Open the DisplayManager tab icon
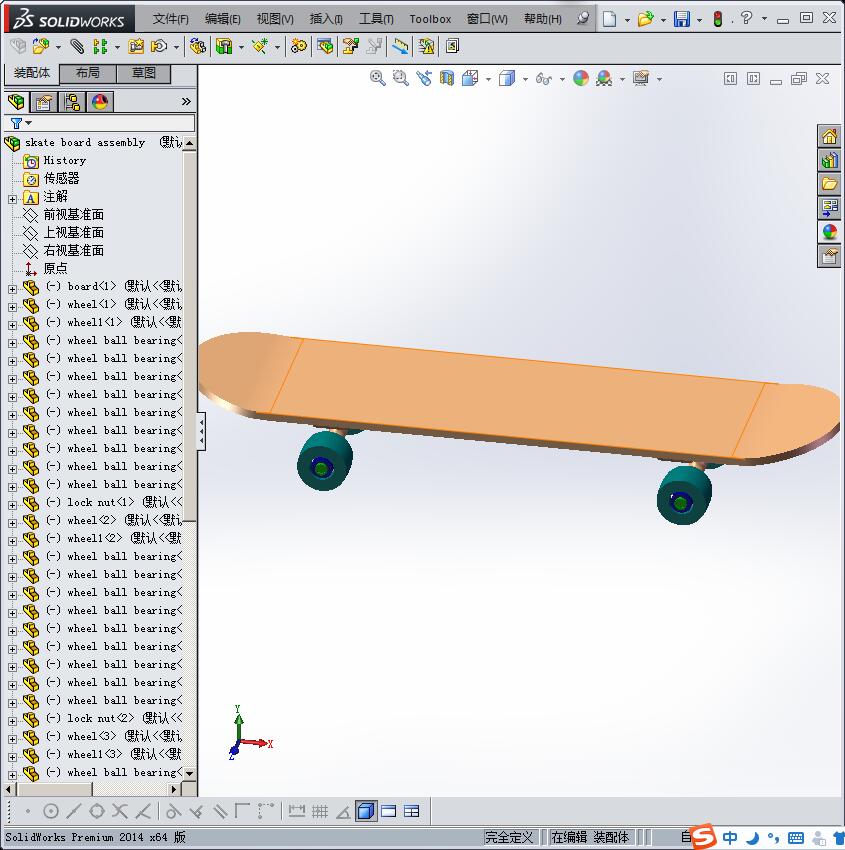Screen dimensions: 845x850 pyautogui.click(x=100, y=102)
